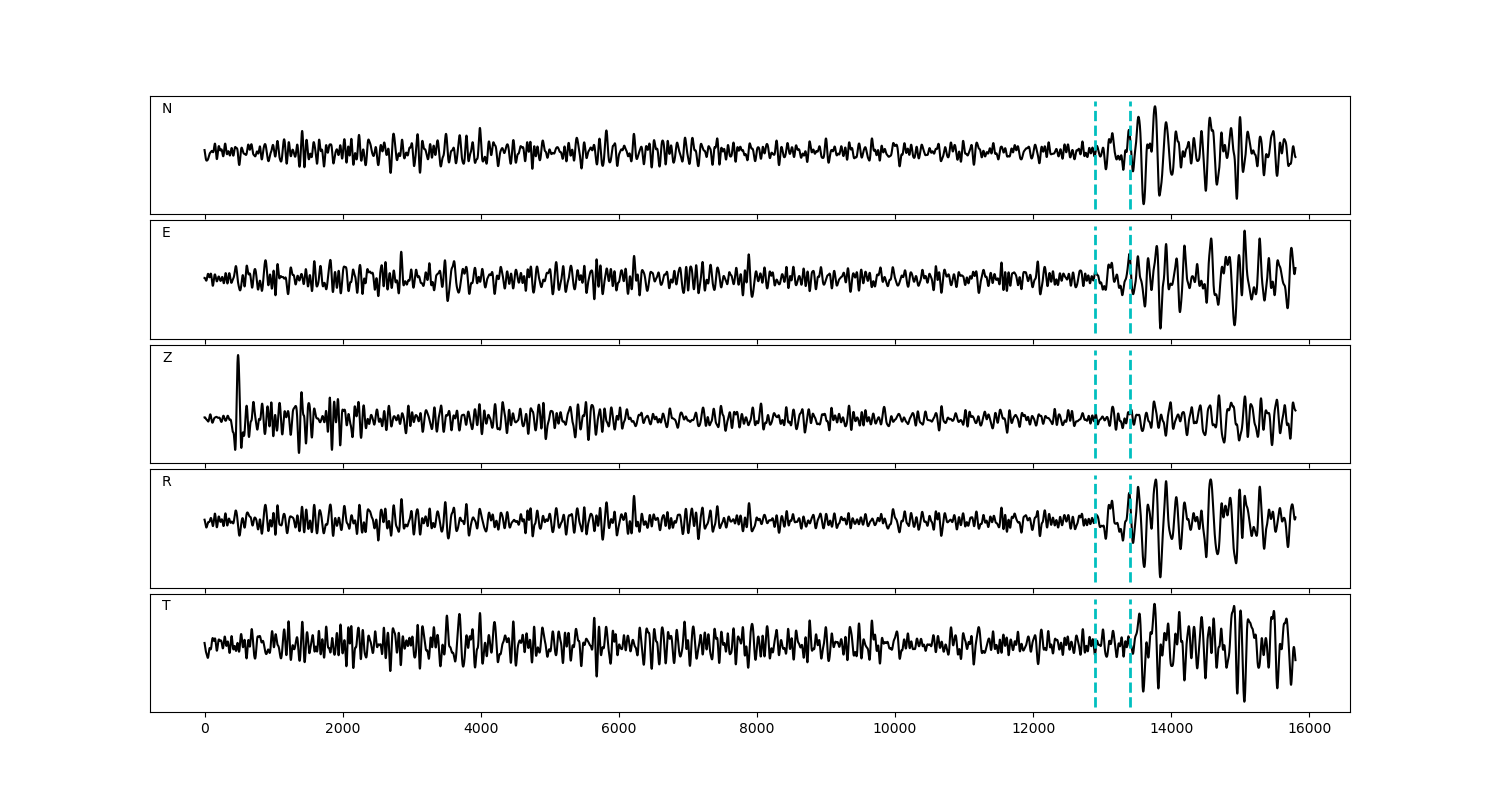This screenshot has width=1500, height=800.
Task: Select the T panel label
Action: coord(166,606)
